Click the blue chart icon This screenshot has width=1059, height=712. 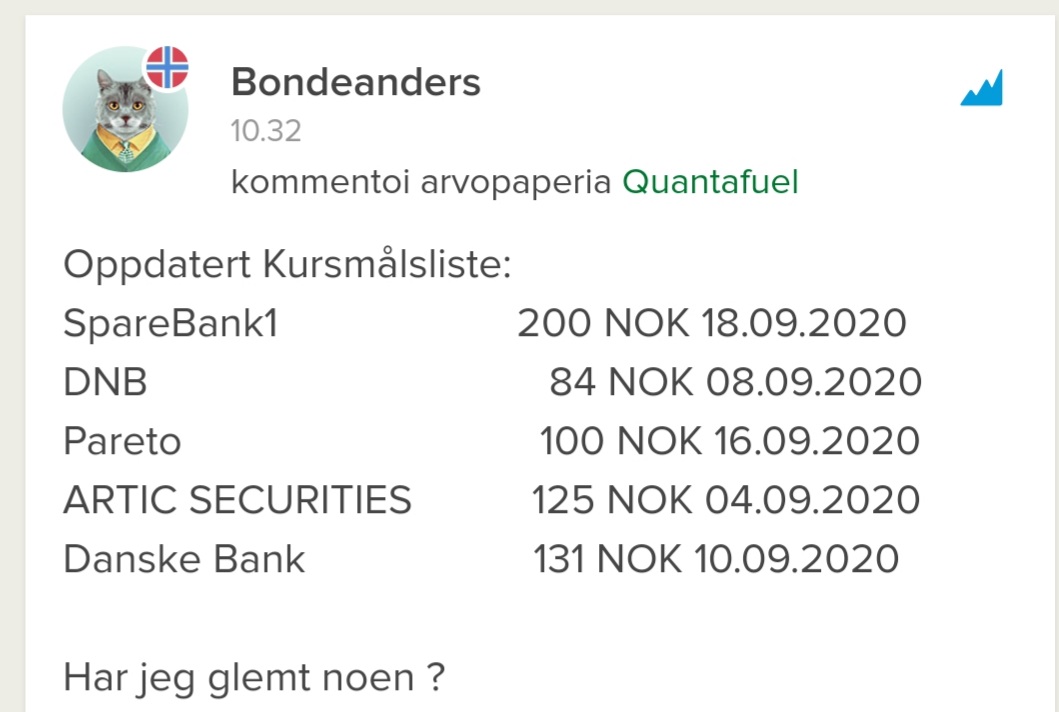pos(981,89)
